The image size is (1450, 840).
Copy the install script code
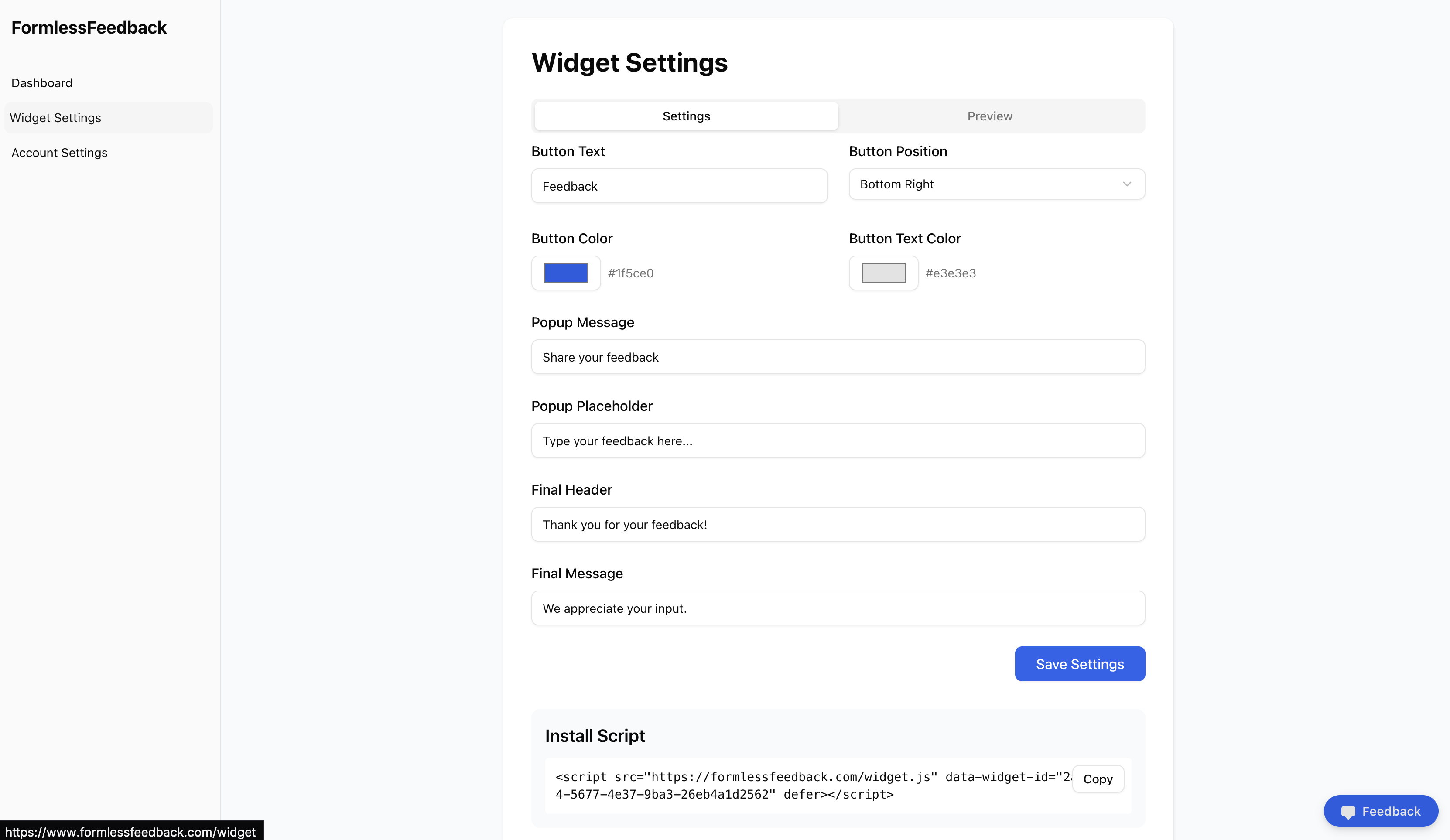point(1098,779)
